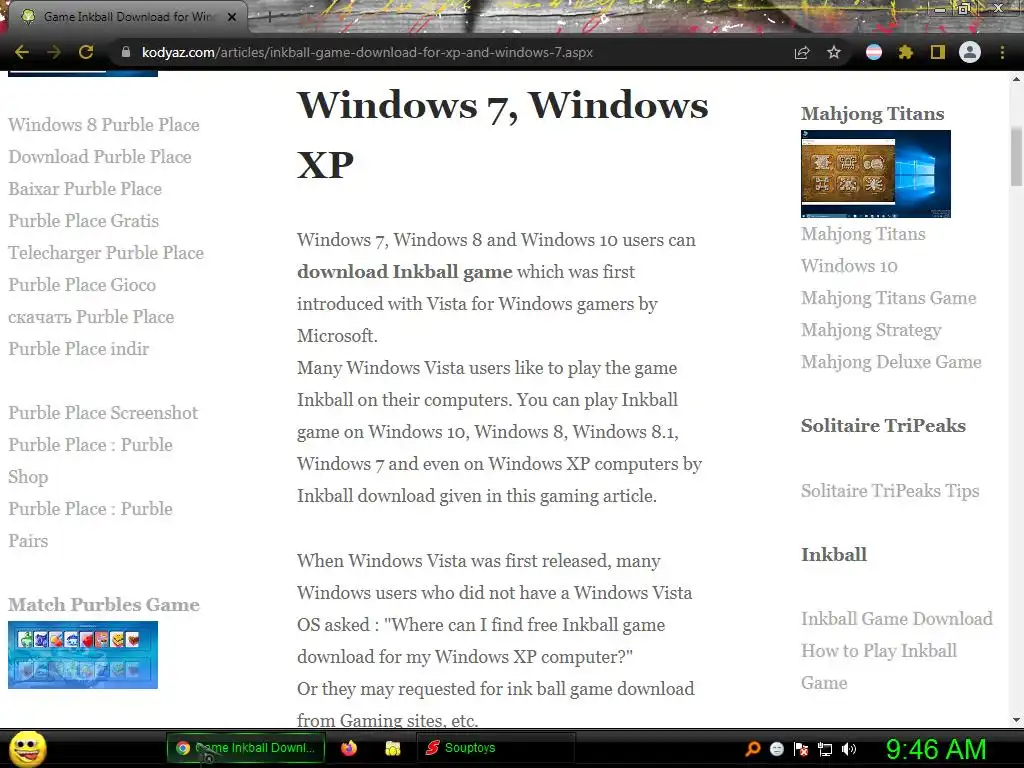Click the bold 'download Inkball game' text
This screenshot has height=768, width=1024.
pos(405,272)
